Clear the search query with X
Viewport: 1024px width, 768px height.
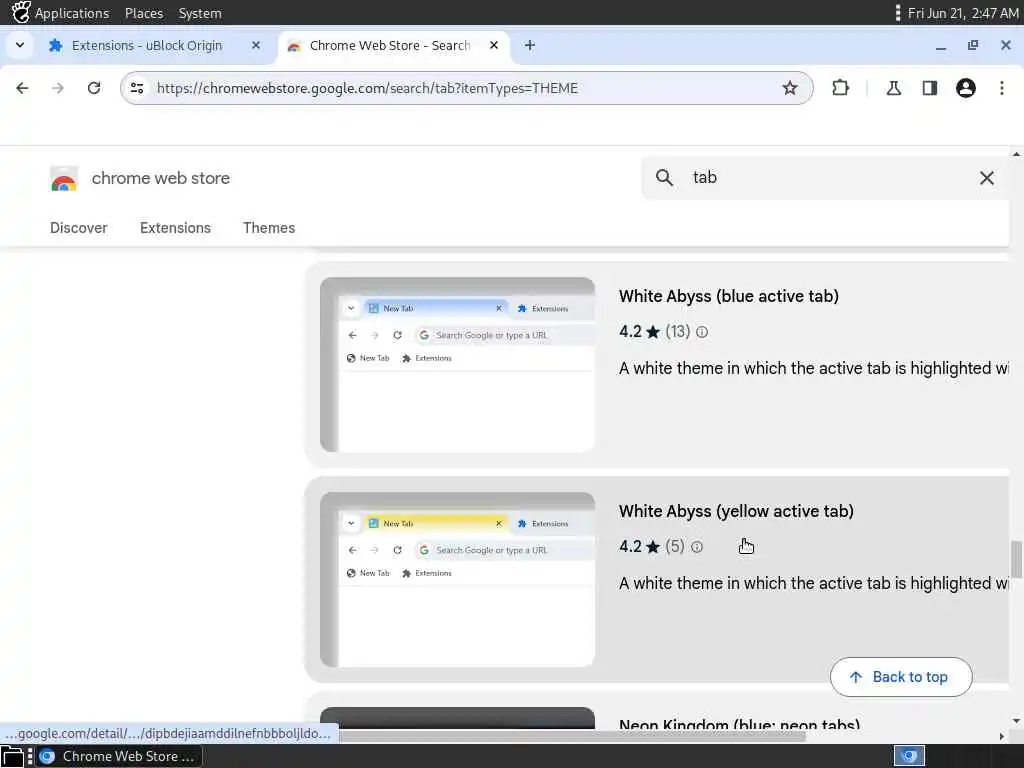pos(987,178)
